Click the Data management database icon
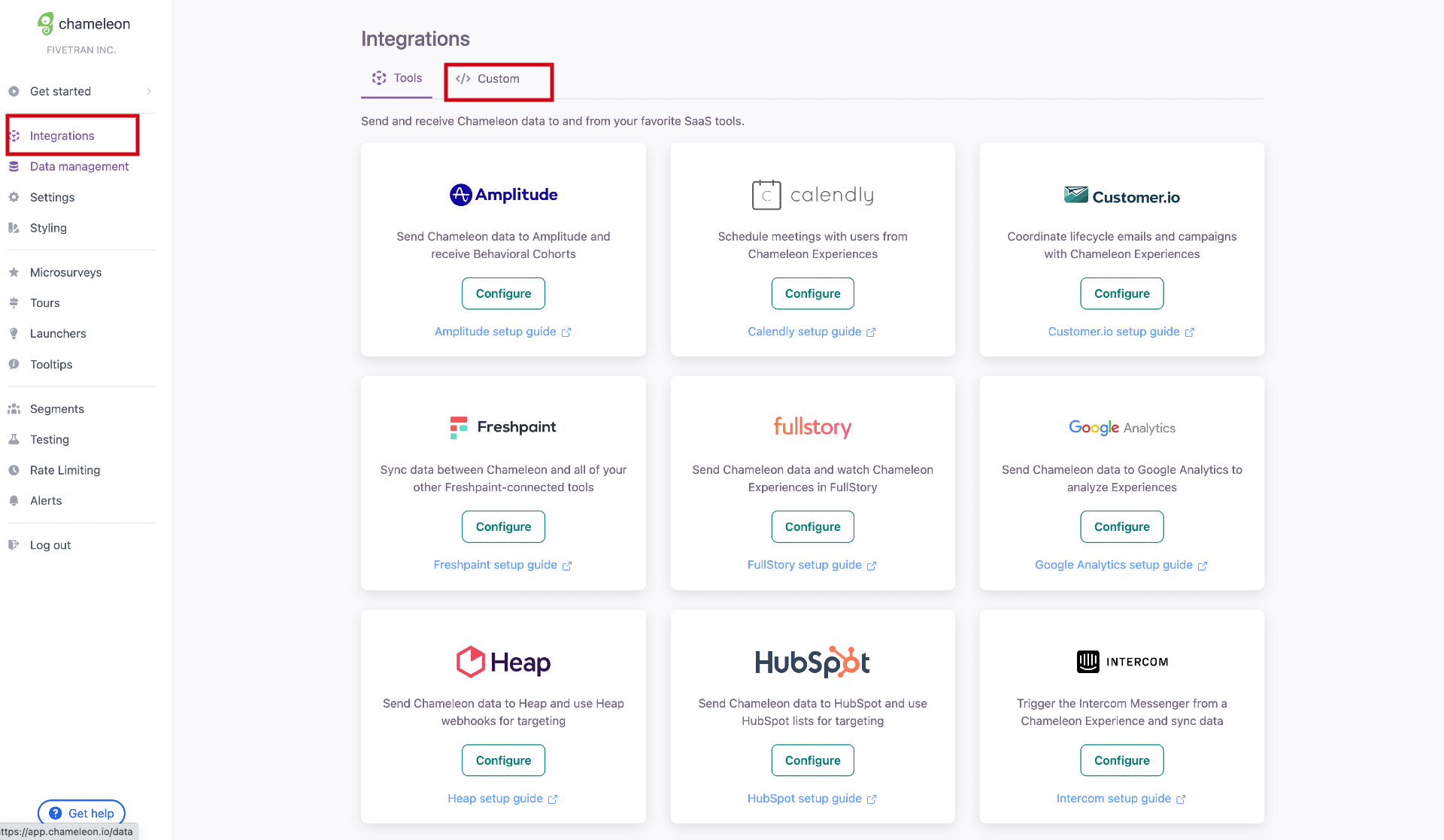This screenshot has height=840, width=1444. (x=14, y=167)
